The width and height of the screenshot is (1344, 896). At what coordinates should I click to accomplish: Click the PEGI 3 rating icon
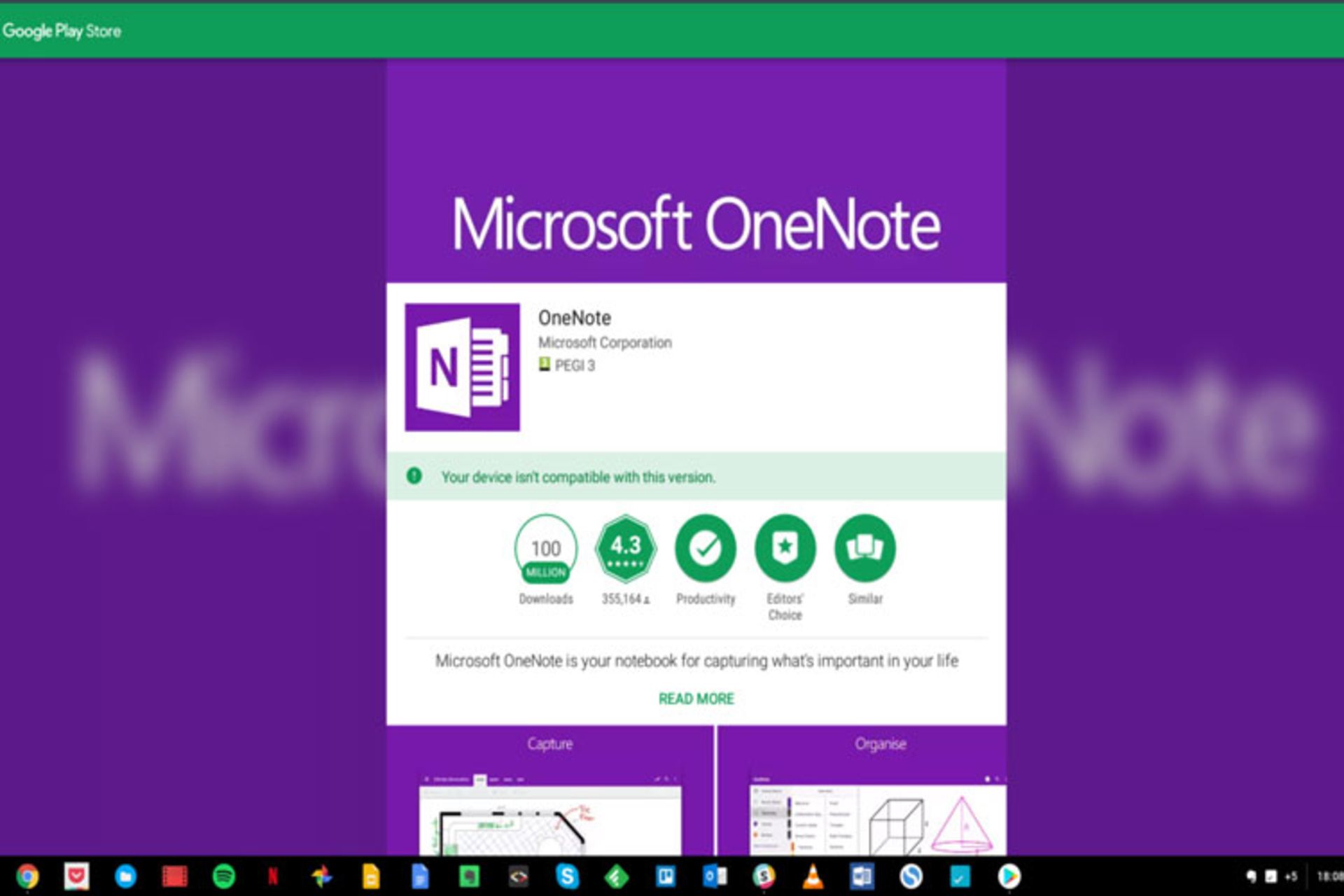click(x=544, y=365)
